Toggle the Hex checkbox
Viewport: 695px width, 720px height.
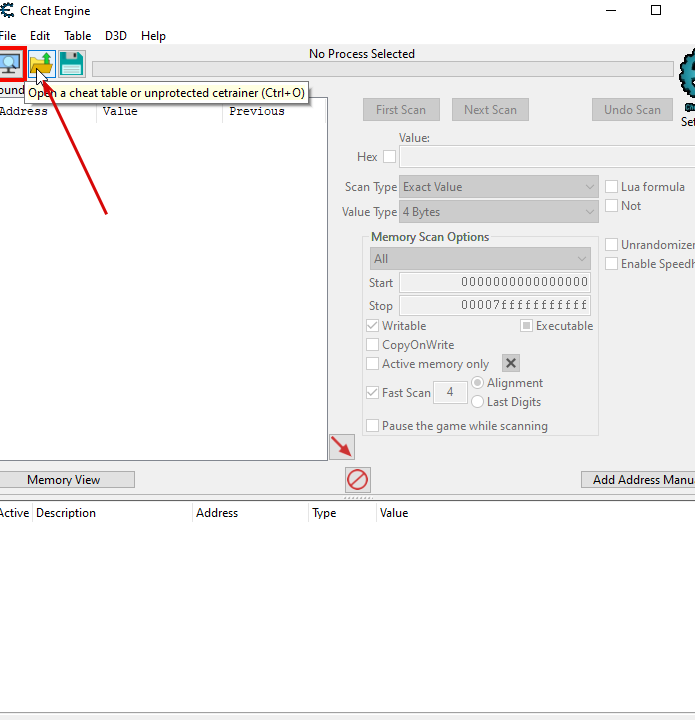click(390, 157)
